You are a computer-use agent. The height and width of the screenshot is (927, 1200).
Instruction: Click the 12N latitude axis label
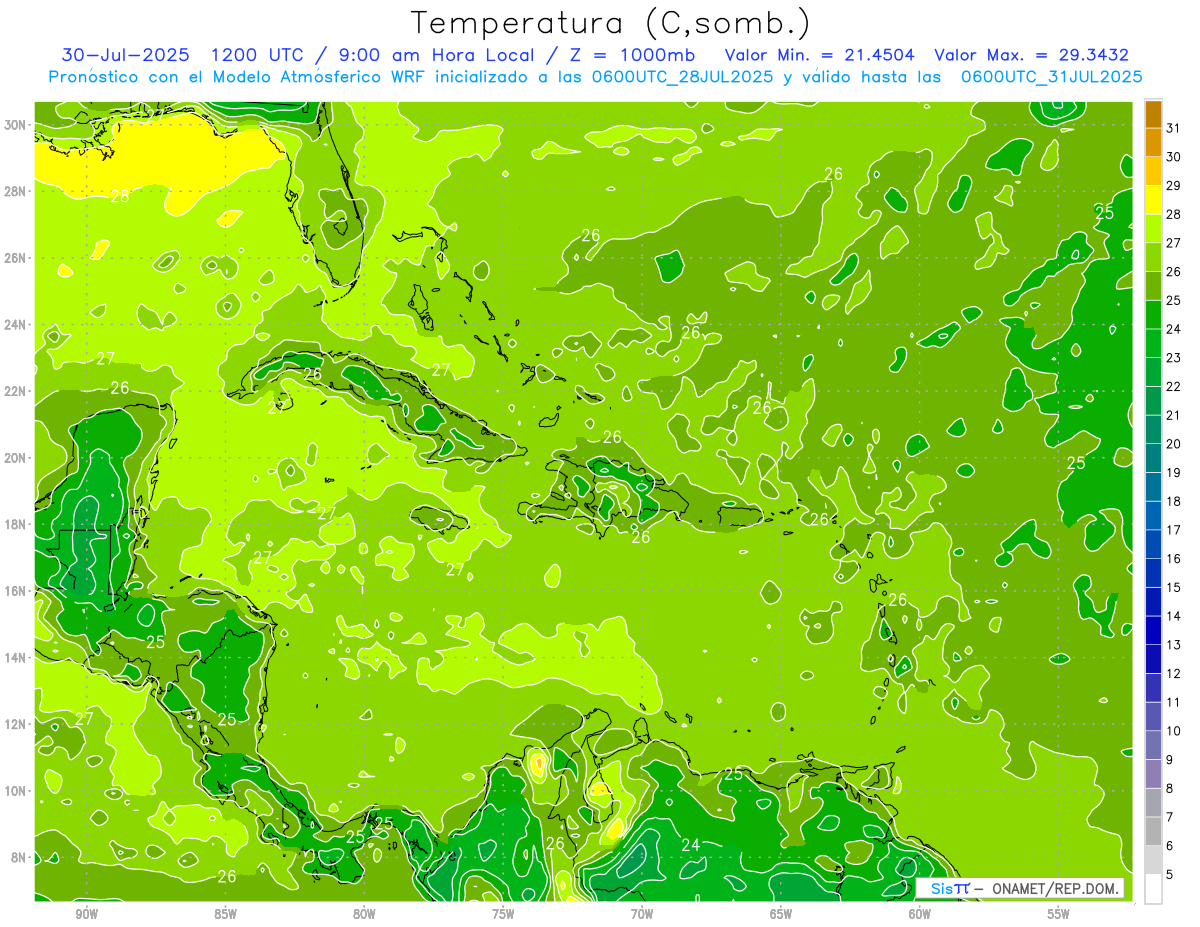[x=17, y=724]
